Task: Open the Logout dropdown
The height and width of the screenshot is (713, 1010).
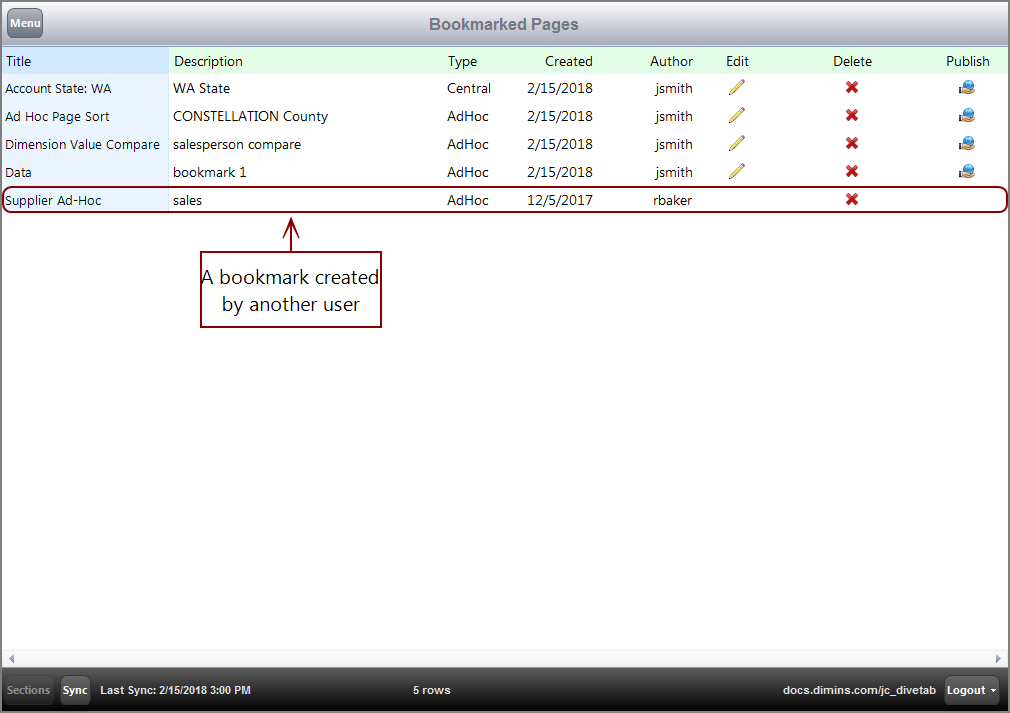Action: tap(972, 690)
